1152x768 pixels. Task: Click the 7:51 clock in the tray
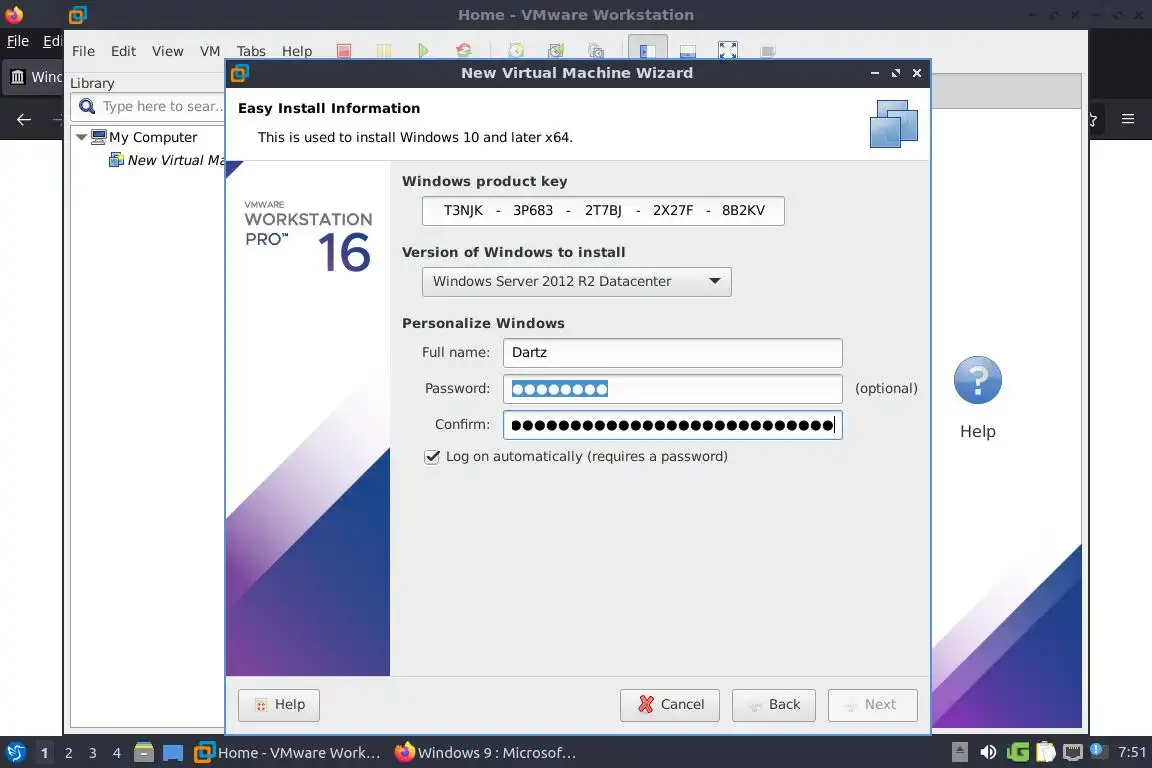1131,752
